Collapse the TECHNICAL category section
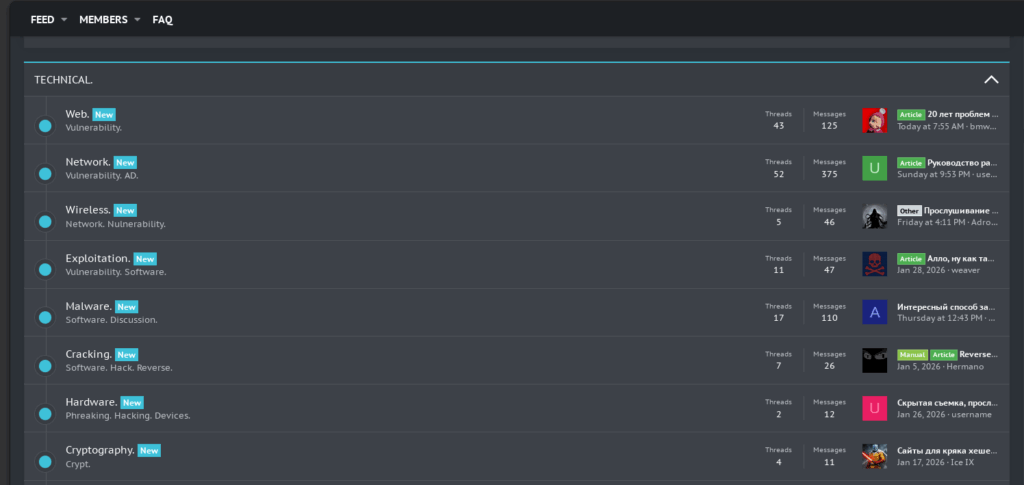The image size is (1024, 485). coord(991,79)
